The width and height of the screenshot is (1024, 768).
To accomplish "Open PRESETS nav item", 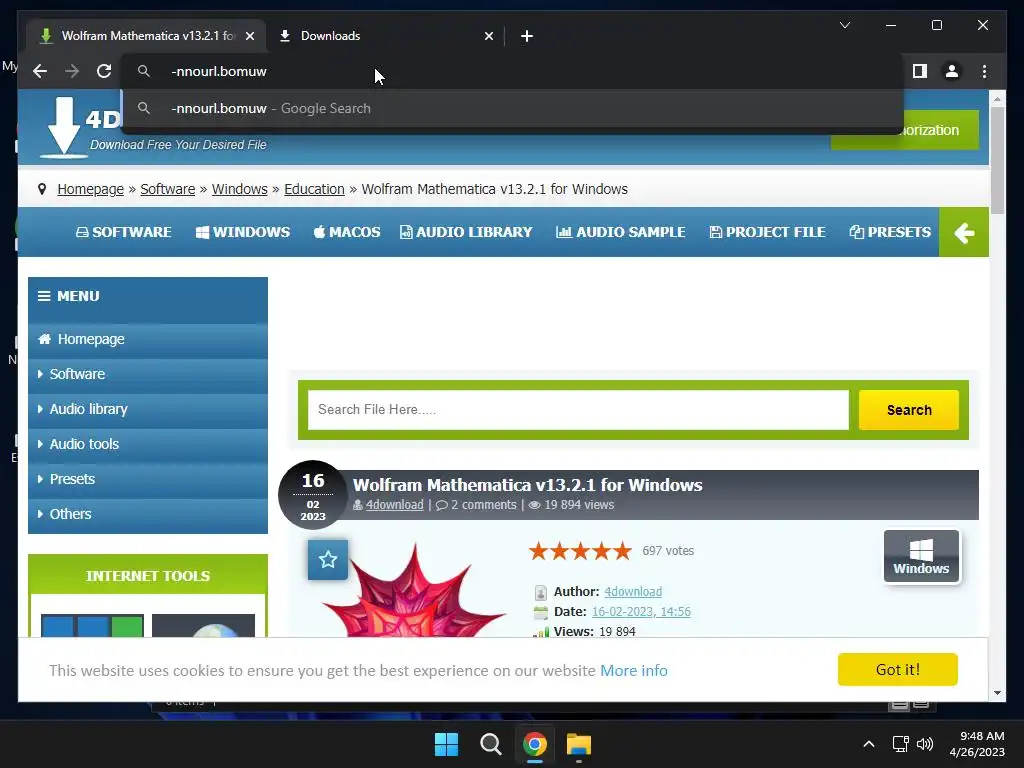I will pos(890,232).
